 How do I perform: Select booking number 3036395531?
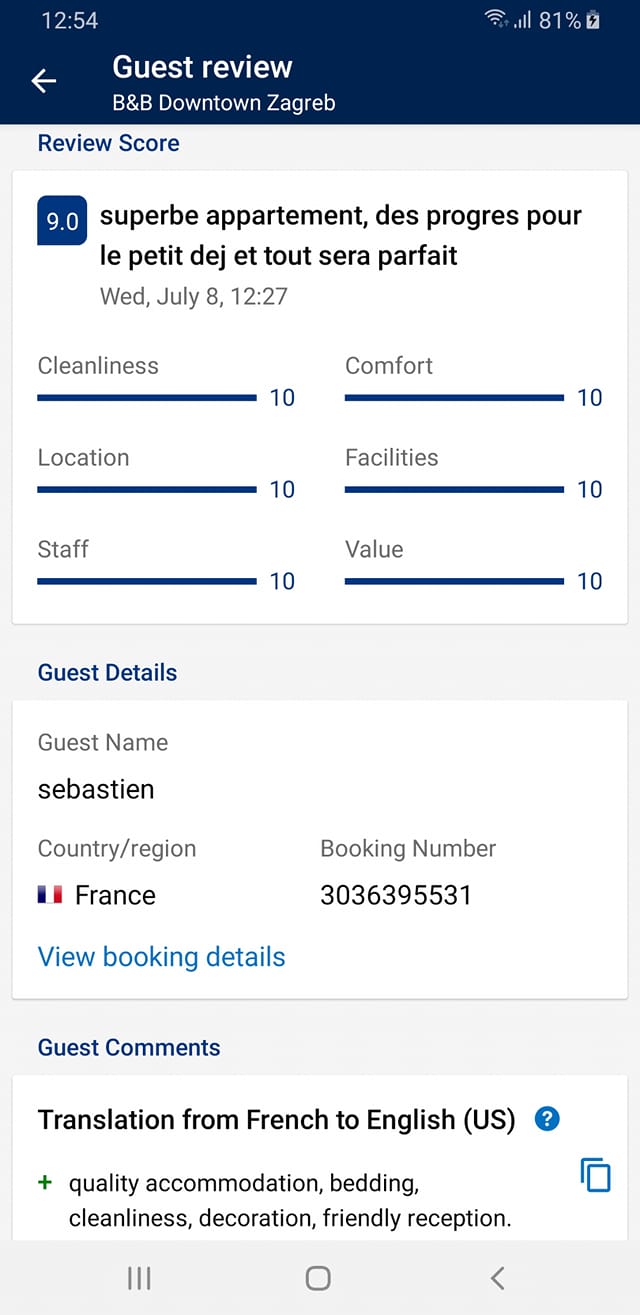[x=395, y=895]
